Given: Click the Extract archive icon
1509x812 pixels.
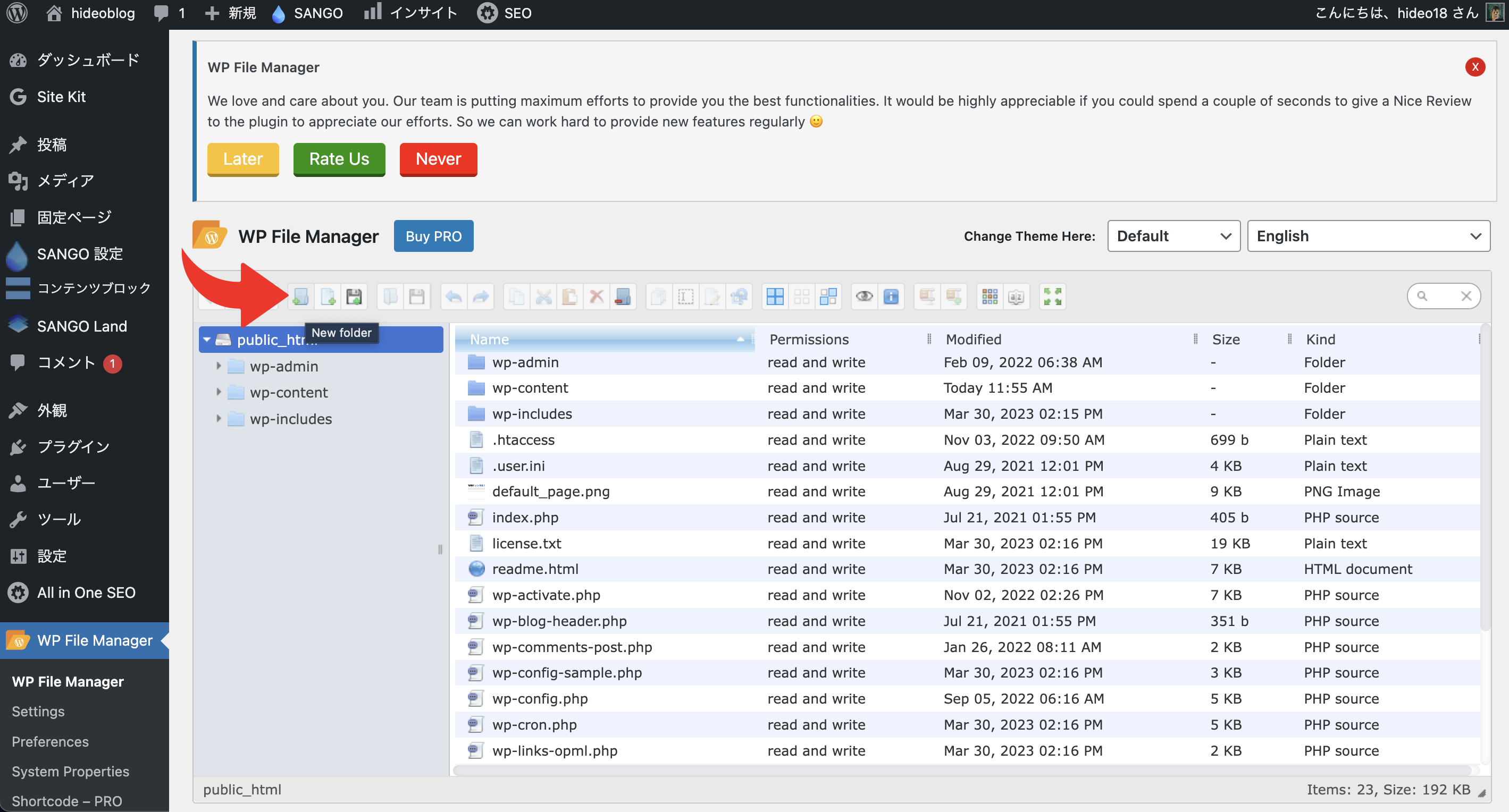Looking at the screenshot, I should (x=927, y=297).
